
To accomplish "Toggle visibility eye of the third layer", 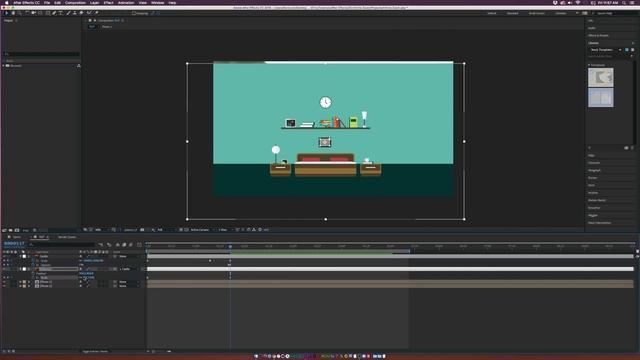I will click(4, 282).
